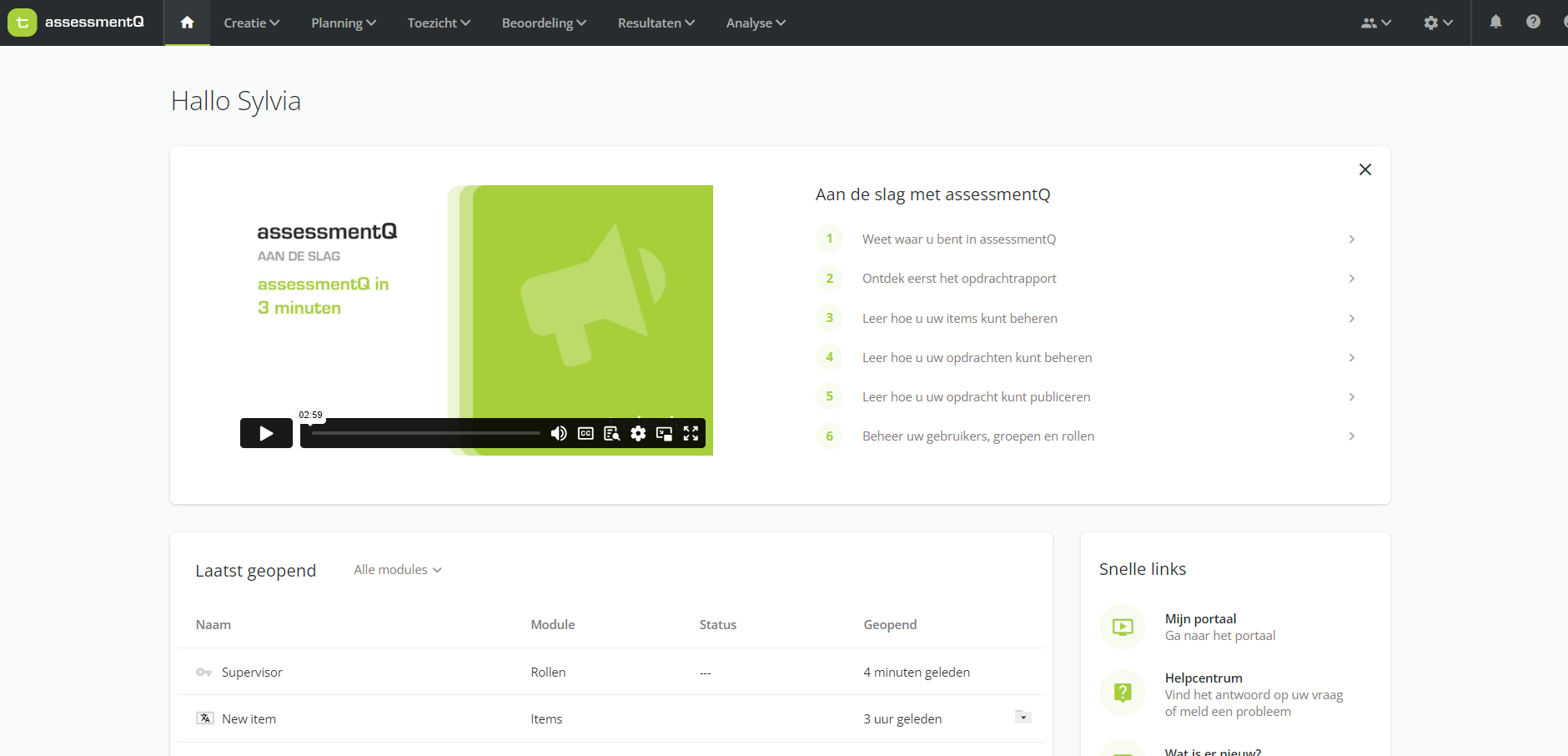Click chevron beside opdracht kunt publiceren
The height and width of the screenshot is (756, 1568).
click(x=1352, y=397)
